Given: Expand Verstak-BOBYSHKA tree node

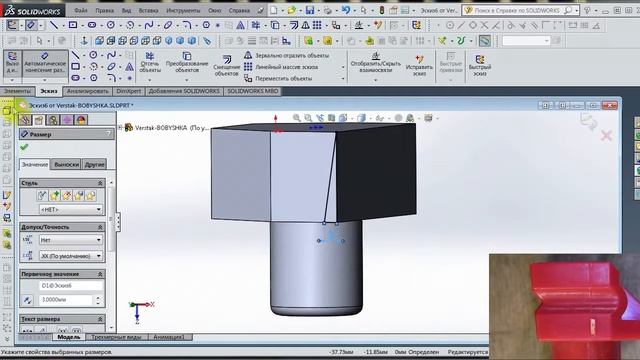Looking at the screenshot, I should [x=120, y=128].
